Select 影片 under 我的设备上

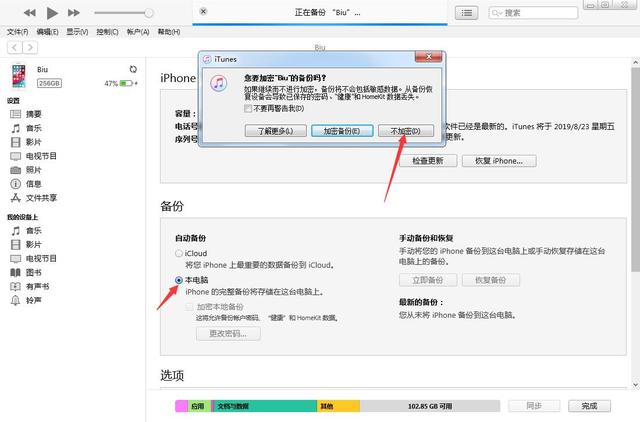33,244
